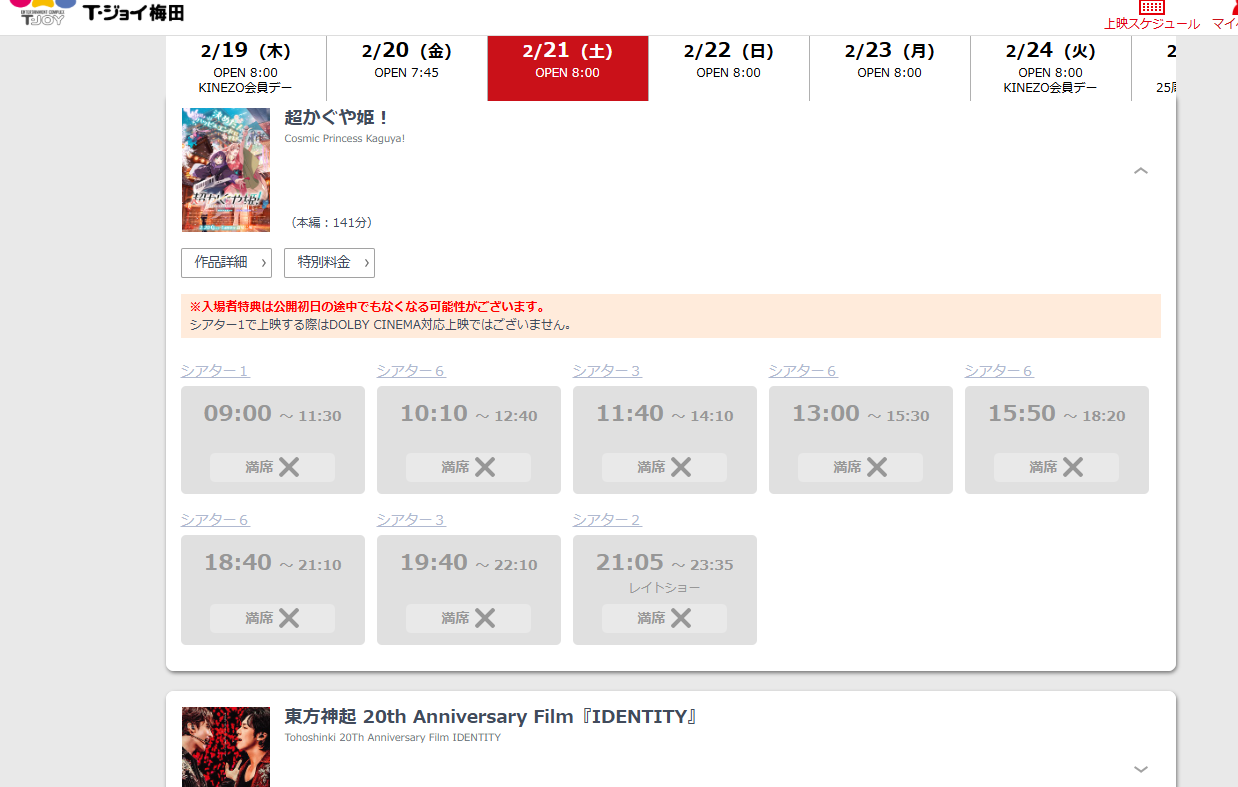Viewport: 1238px width, 787px height.
Task: Collapse the 超かぐや姫! movie section
Action: pos(1141,171)
